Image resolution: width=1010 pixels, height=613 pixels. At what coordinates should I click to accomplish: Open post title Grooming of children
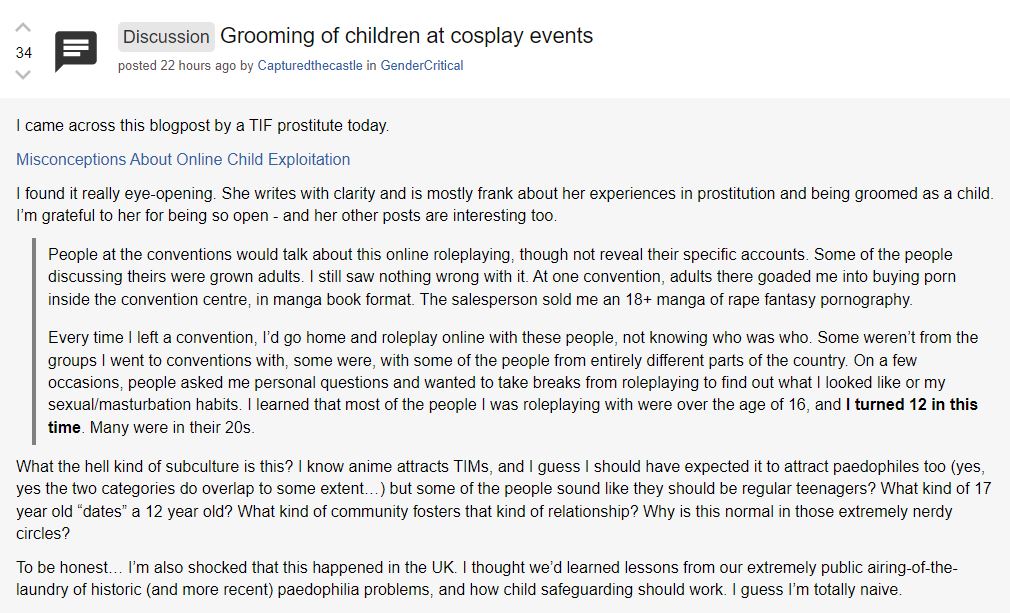point(406,36)
